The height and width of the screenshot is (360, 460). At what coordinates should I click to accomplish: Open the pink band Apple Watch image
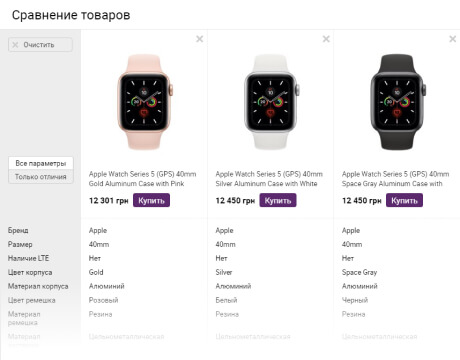(x=144, y=102)
